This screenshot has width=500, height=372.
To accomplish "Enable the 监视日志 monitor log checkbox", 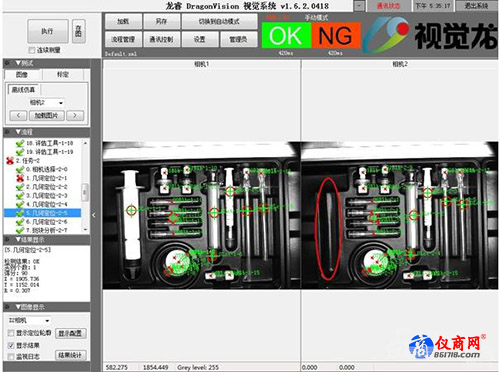I will click(x=11, y=357).
